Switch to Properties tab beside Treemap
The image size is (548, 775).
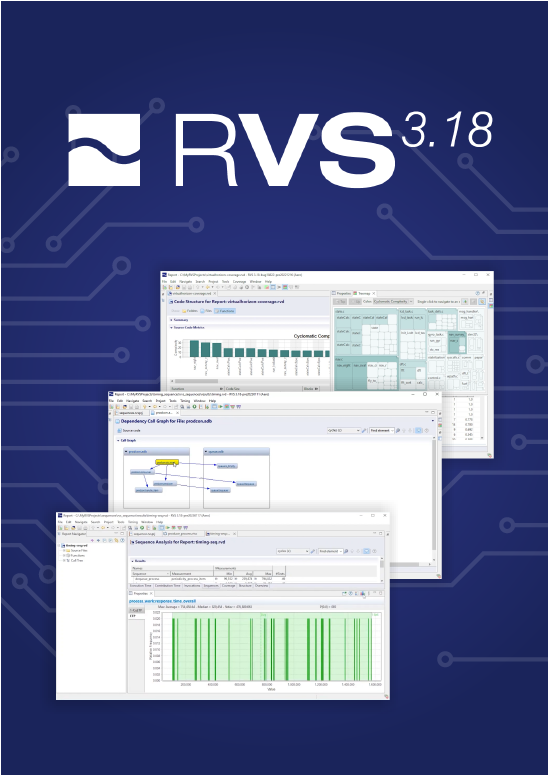click(341, 293)
